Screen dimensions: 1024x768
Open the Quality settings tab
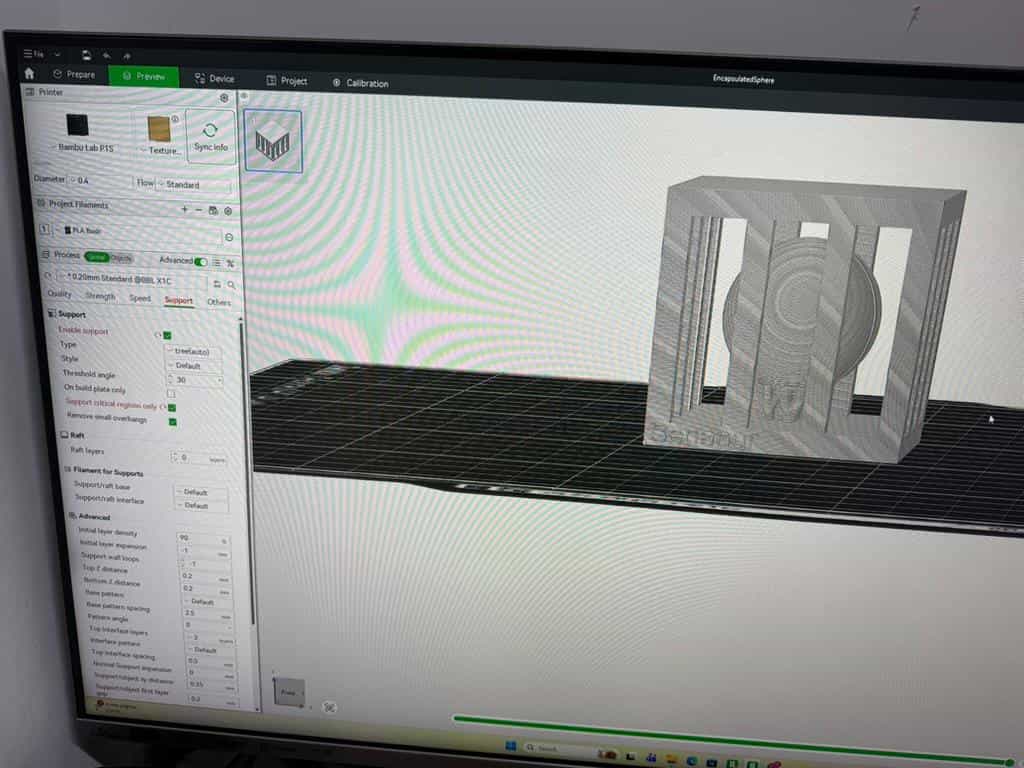tap(59, 294)
